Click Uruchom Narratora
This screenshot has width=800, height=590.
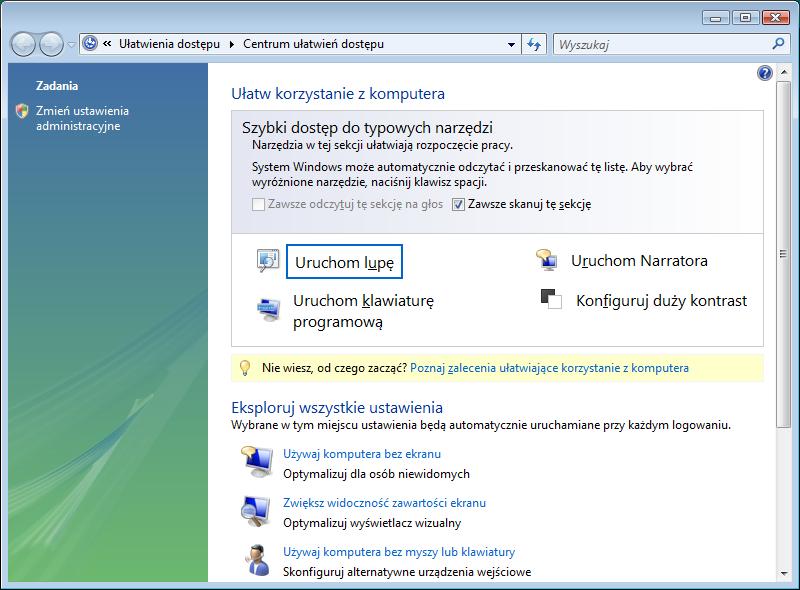639,261
